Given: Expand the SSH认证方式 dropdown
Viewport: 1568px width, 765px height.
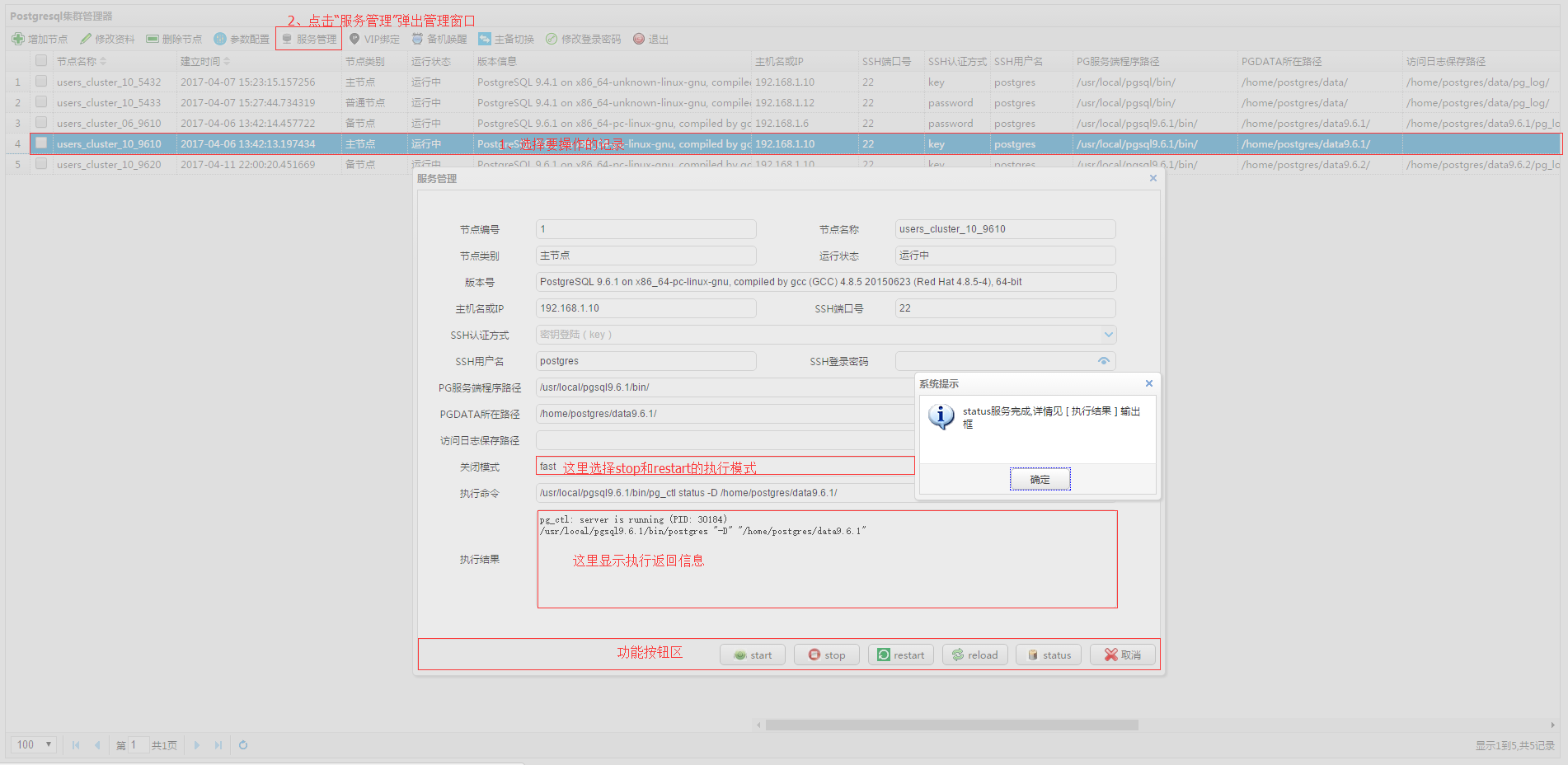Looking at the screenshot, I should (x=1108, y=335).
